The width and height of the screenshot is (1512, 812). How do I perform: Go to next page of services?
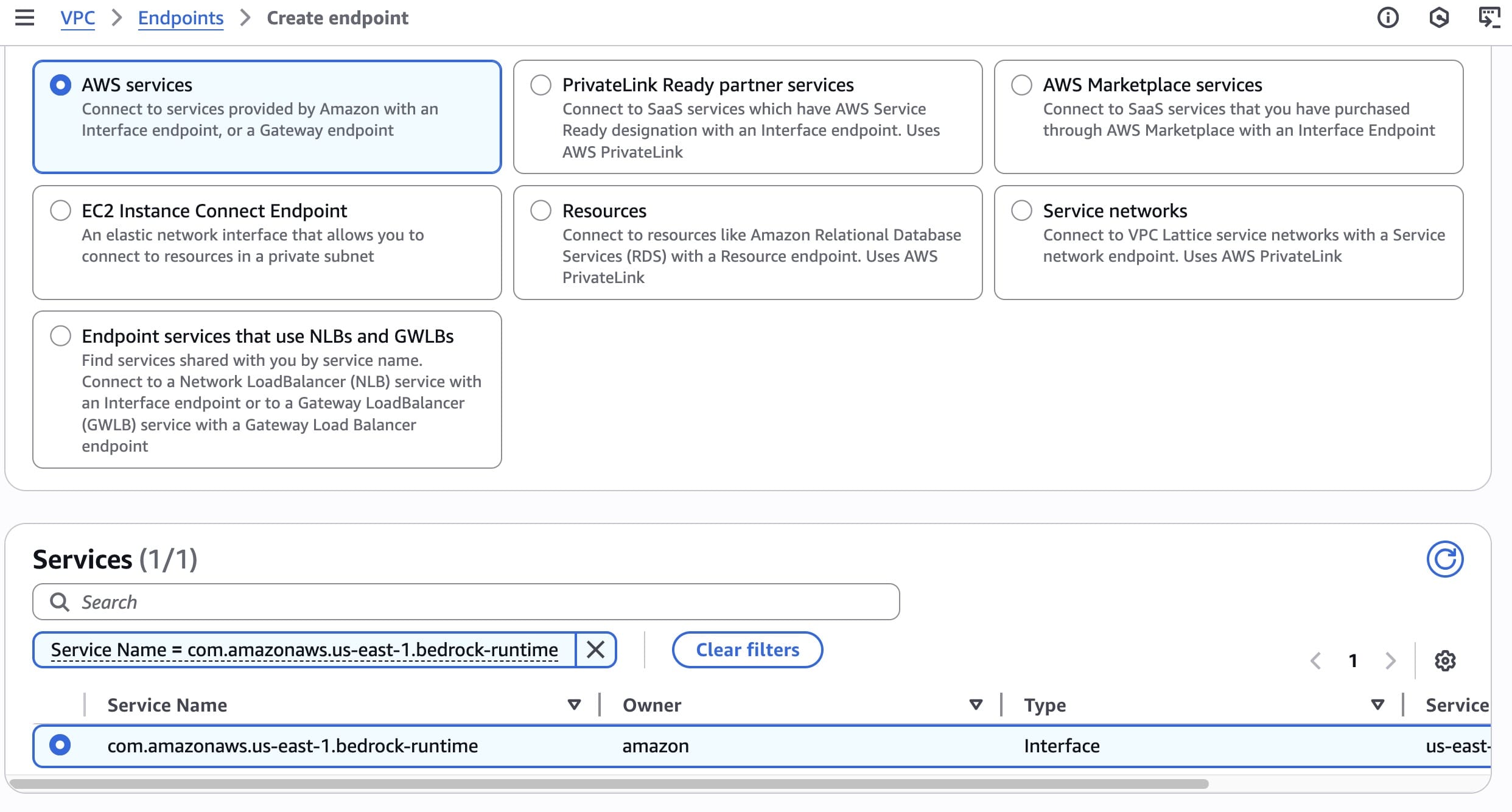point(1390,660)
